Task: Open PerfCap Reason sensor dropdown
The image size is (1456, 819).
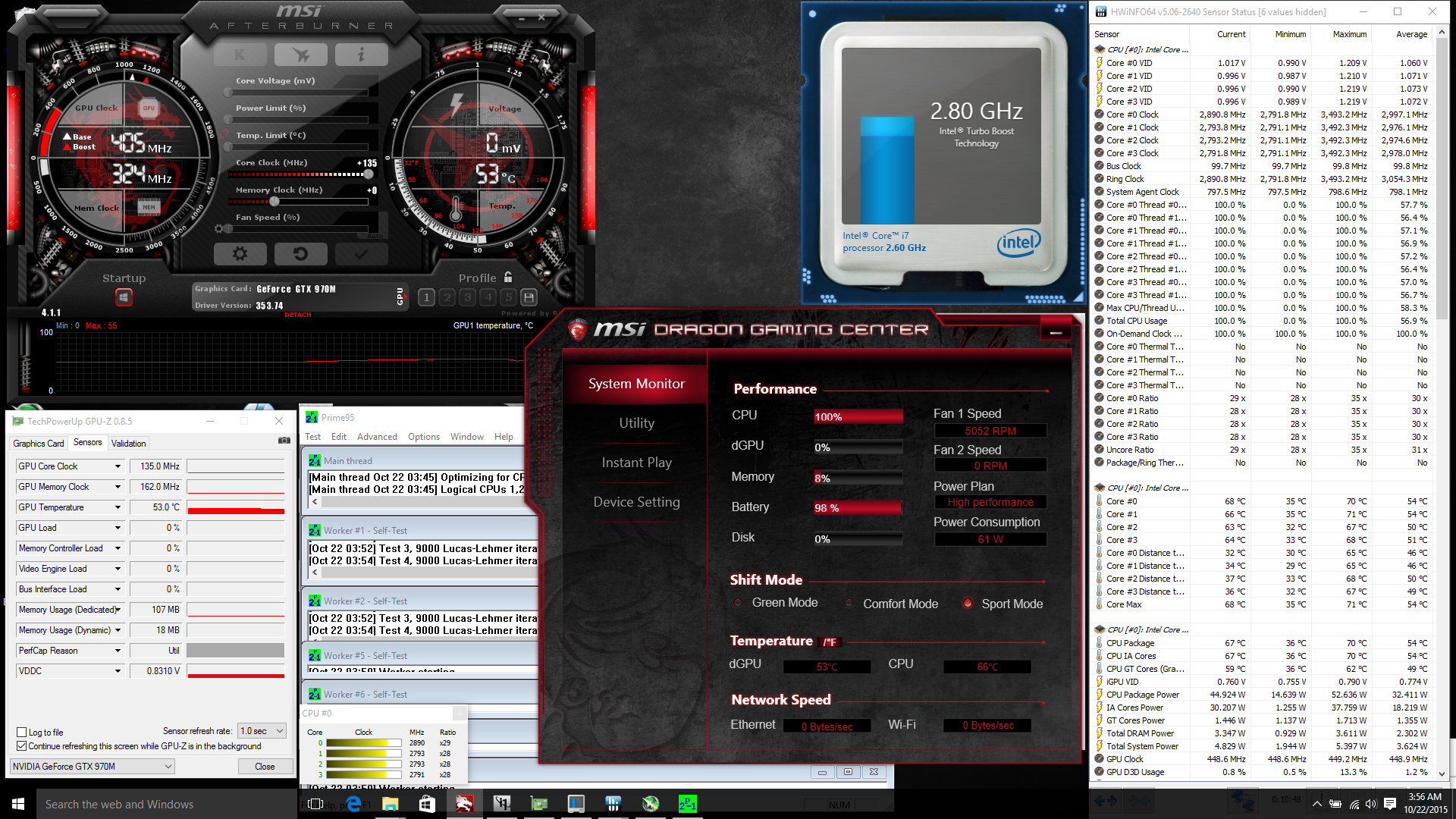Action: (x=118, y=651)
